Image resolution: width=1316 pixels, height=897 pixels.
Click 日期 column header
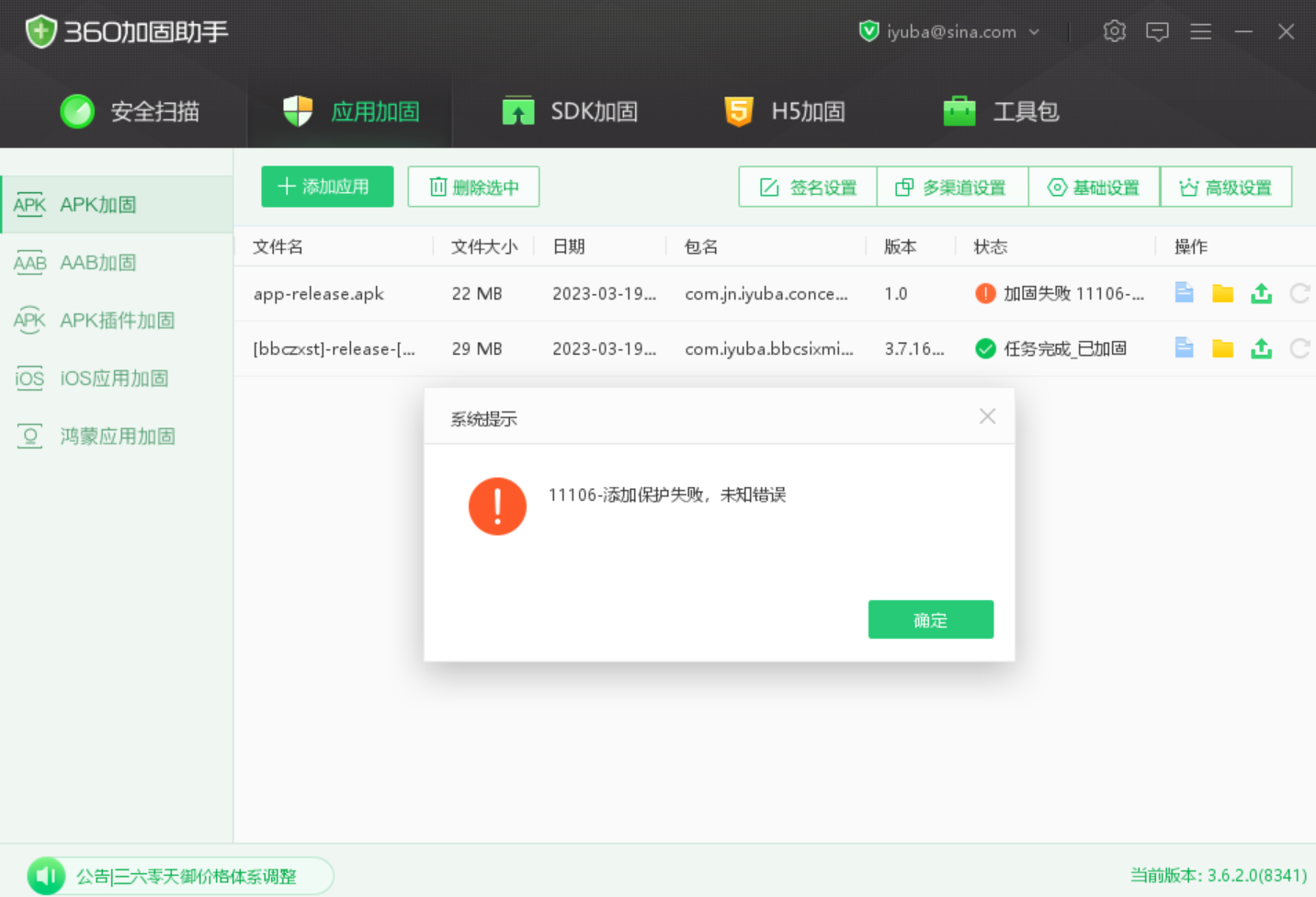pos(569,246)
